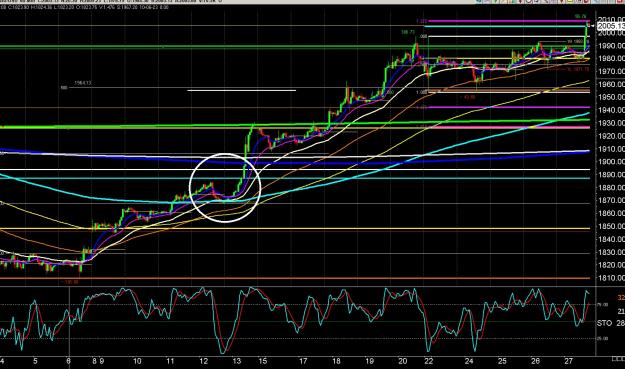Click the 1980.00 price axis label
Screen dimensions: 625x369
coord(611,59)
